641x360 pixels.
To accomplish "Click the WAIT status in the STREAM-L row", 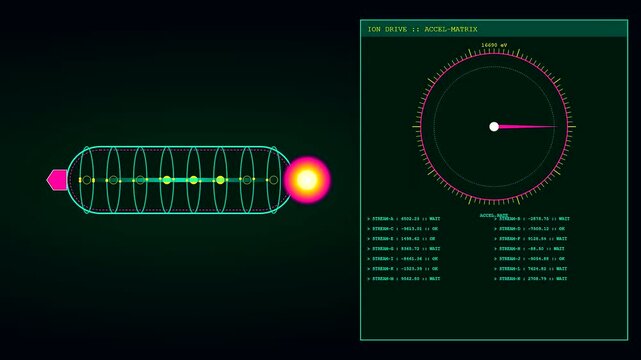I will pos(561,269).
